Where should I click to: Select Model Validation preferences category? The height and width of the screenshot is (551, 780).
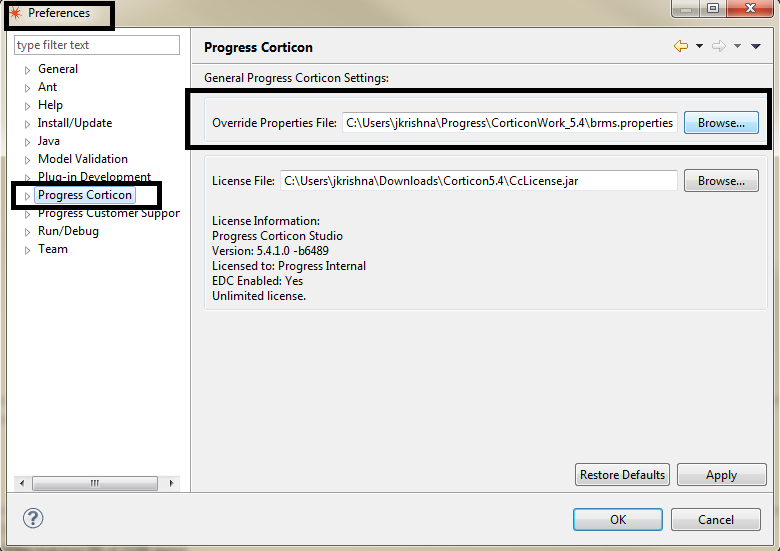[x=83, y=159]
